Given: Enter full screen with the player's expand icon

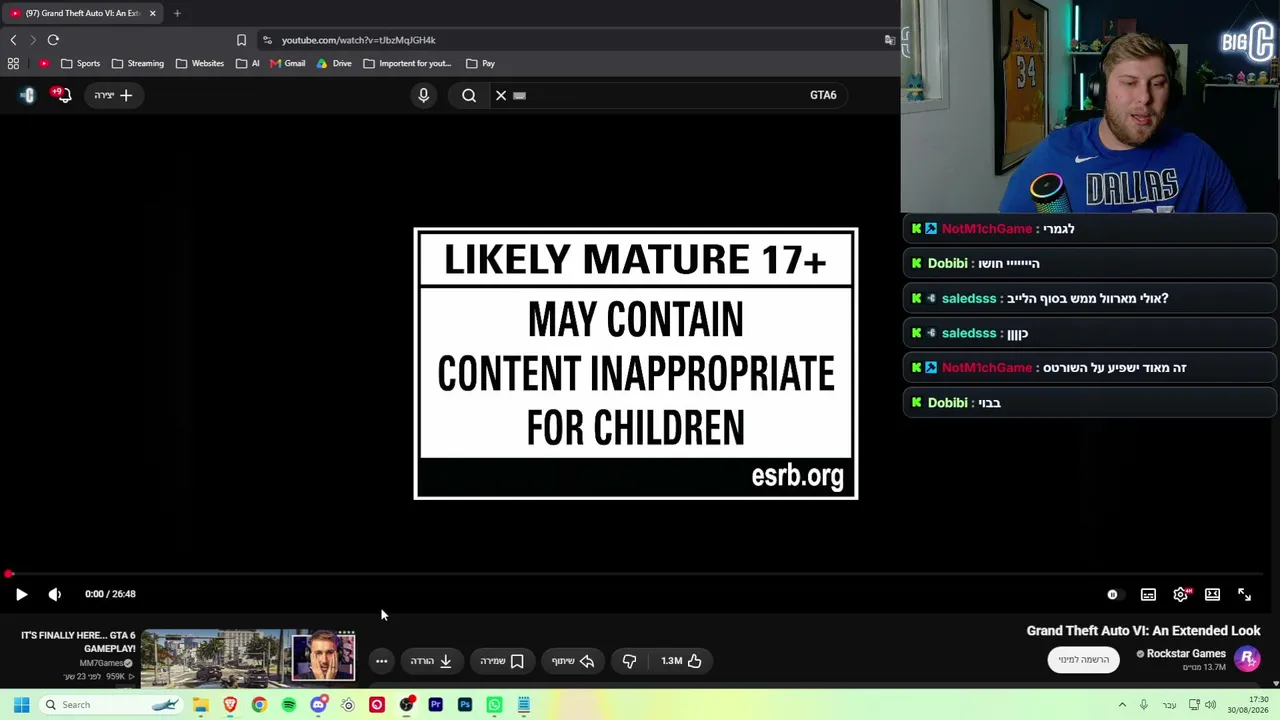Looking at the screenshot, I should point(1244,595).
